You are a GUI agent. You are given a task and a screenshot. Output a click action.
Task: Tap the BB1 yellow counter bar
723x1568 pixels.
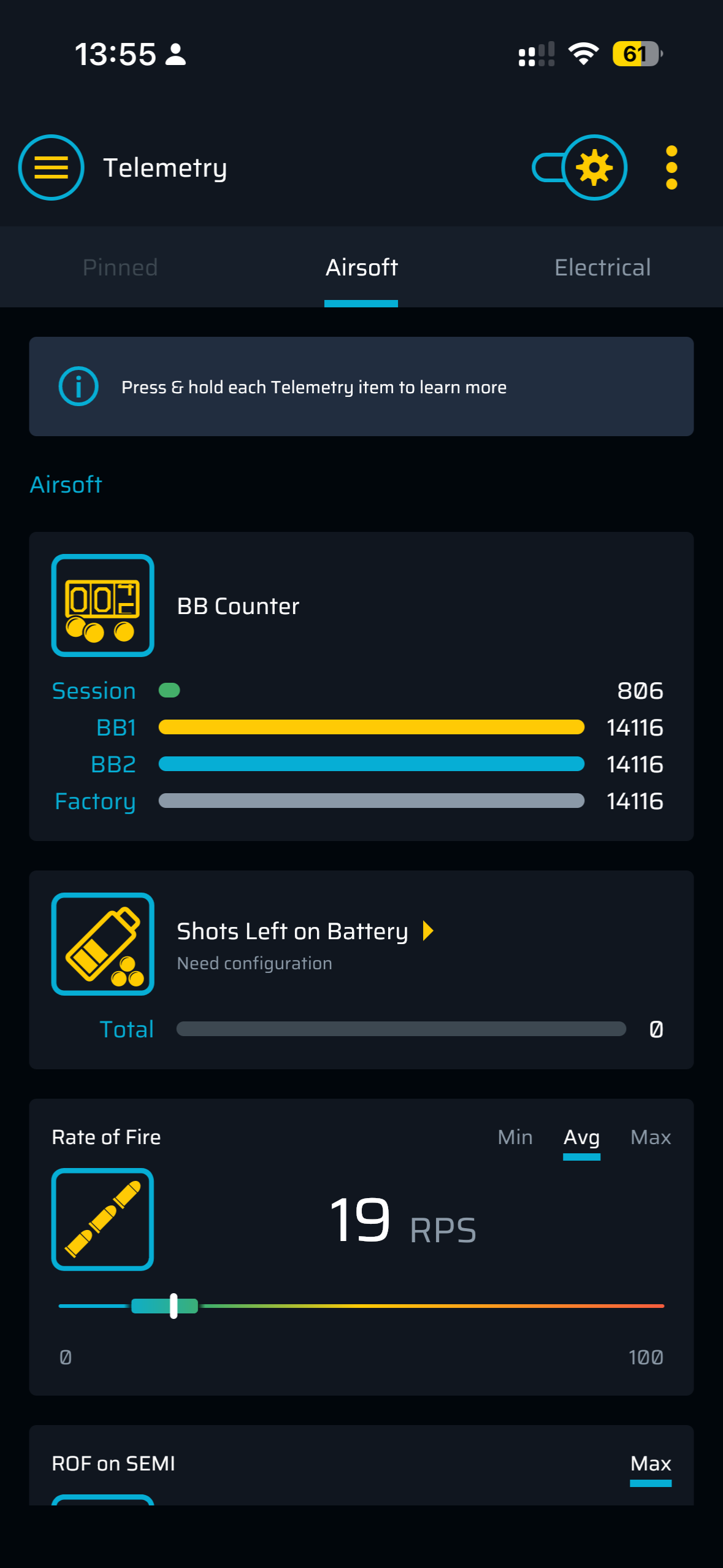pos(371,728)
